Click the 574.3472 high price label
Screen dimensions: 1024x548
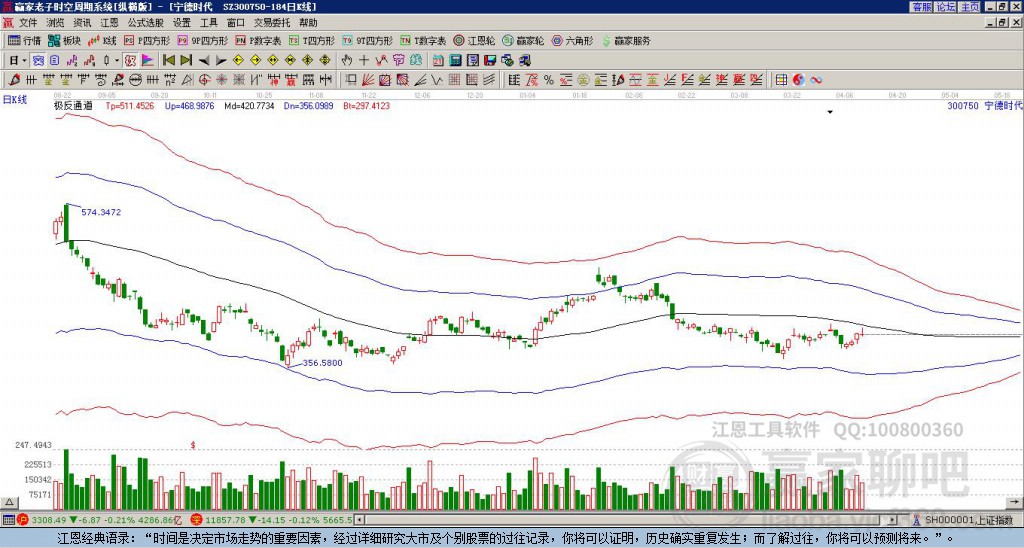click(x=101, y=212)
